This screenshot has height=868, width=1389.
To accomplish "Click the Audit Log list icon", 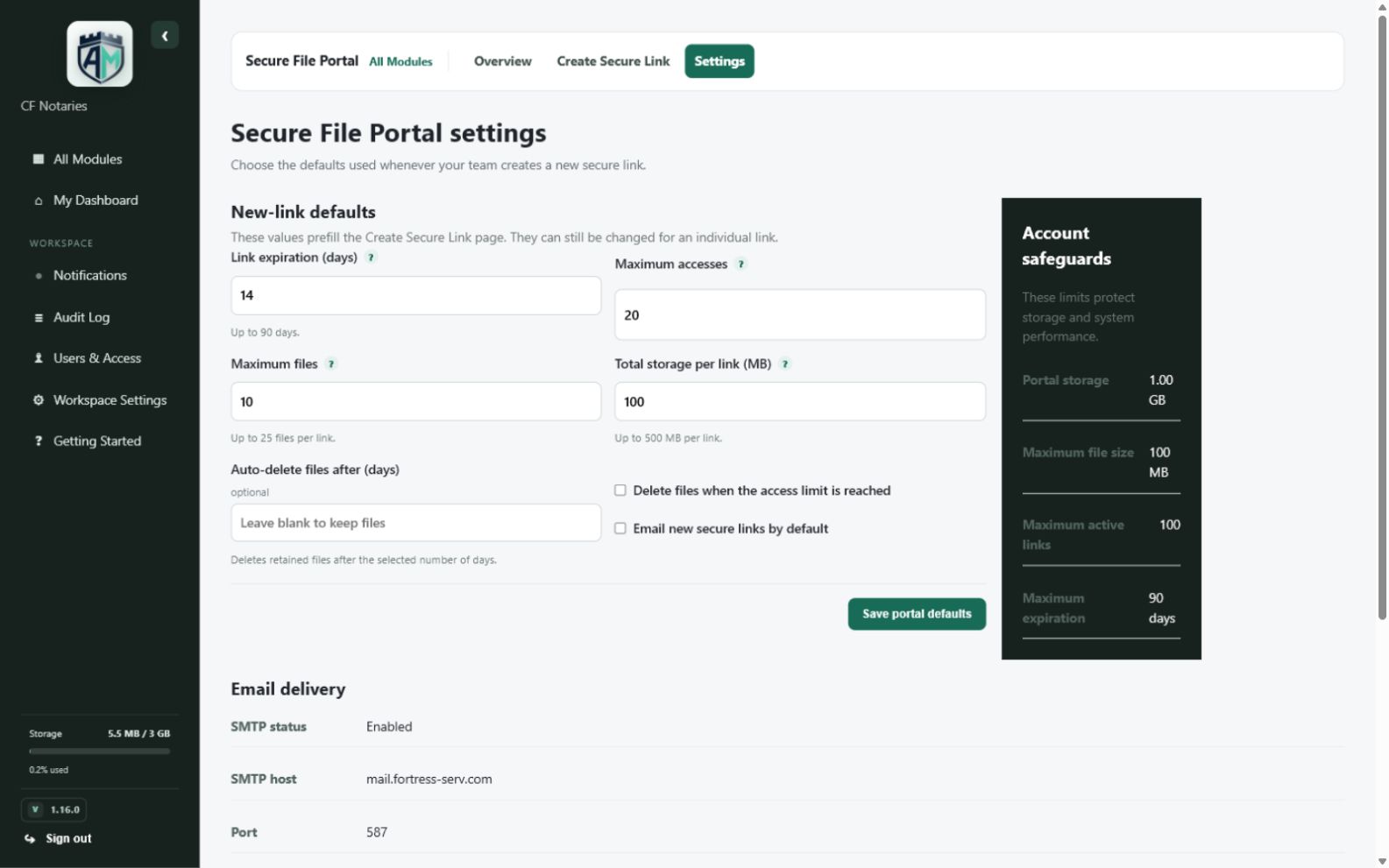I will pos(39,318).
